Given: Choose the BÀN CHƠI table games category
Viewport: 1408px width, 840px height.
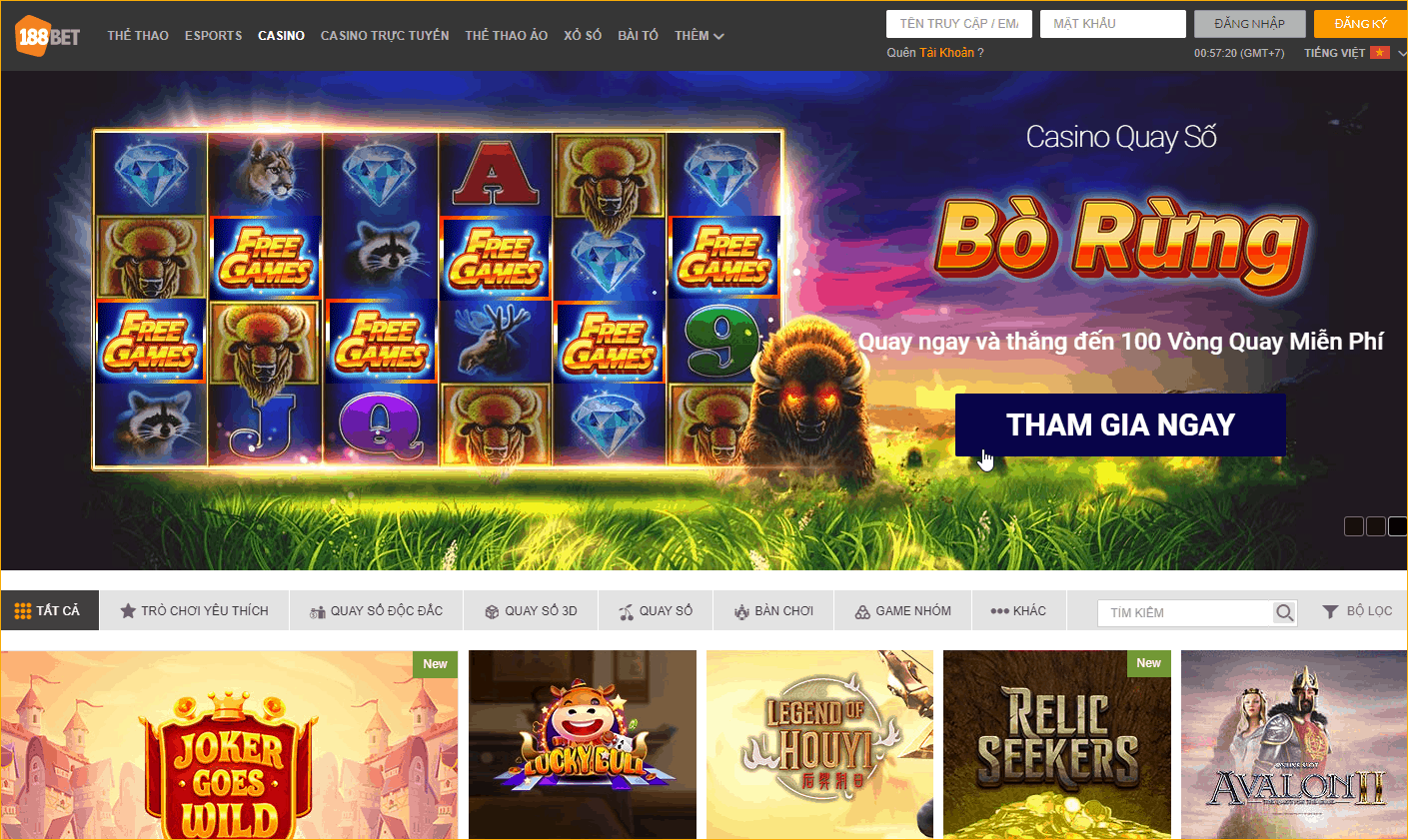Looking at the screenshot, I should tap(773, 610).
